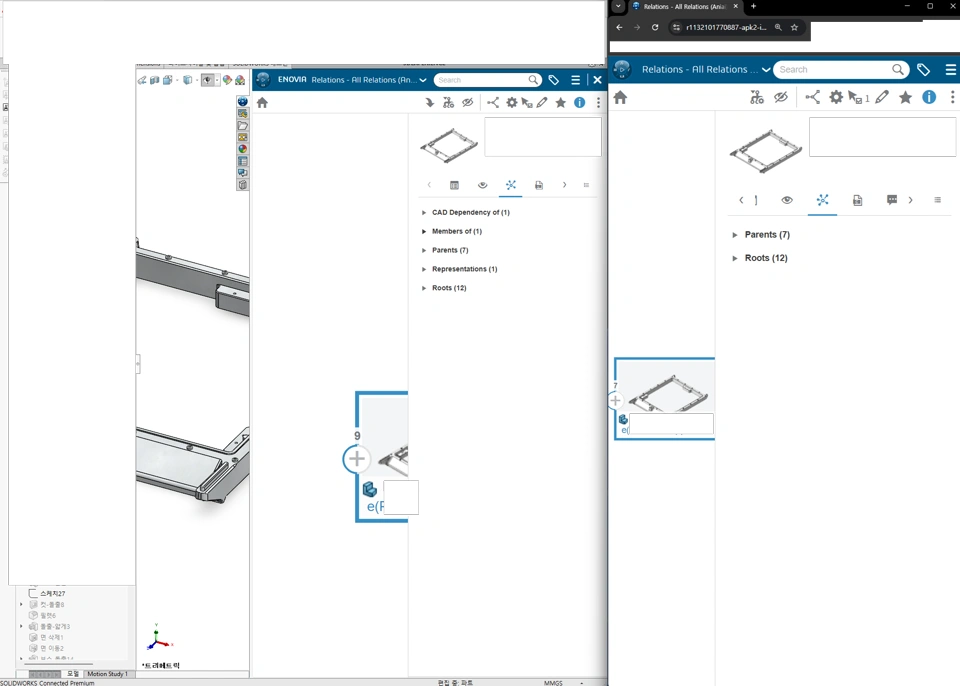Toggle the blue information icon in browser window
The image size is (960, 686).
coord(929,97)
